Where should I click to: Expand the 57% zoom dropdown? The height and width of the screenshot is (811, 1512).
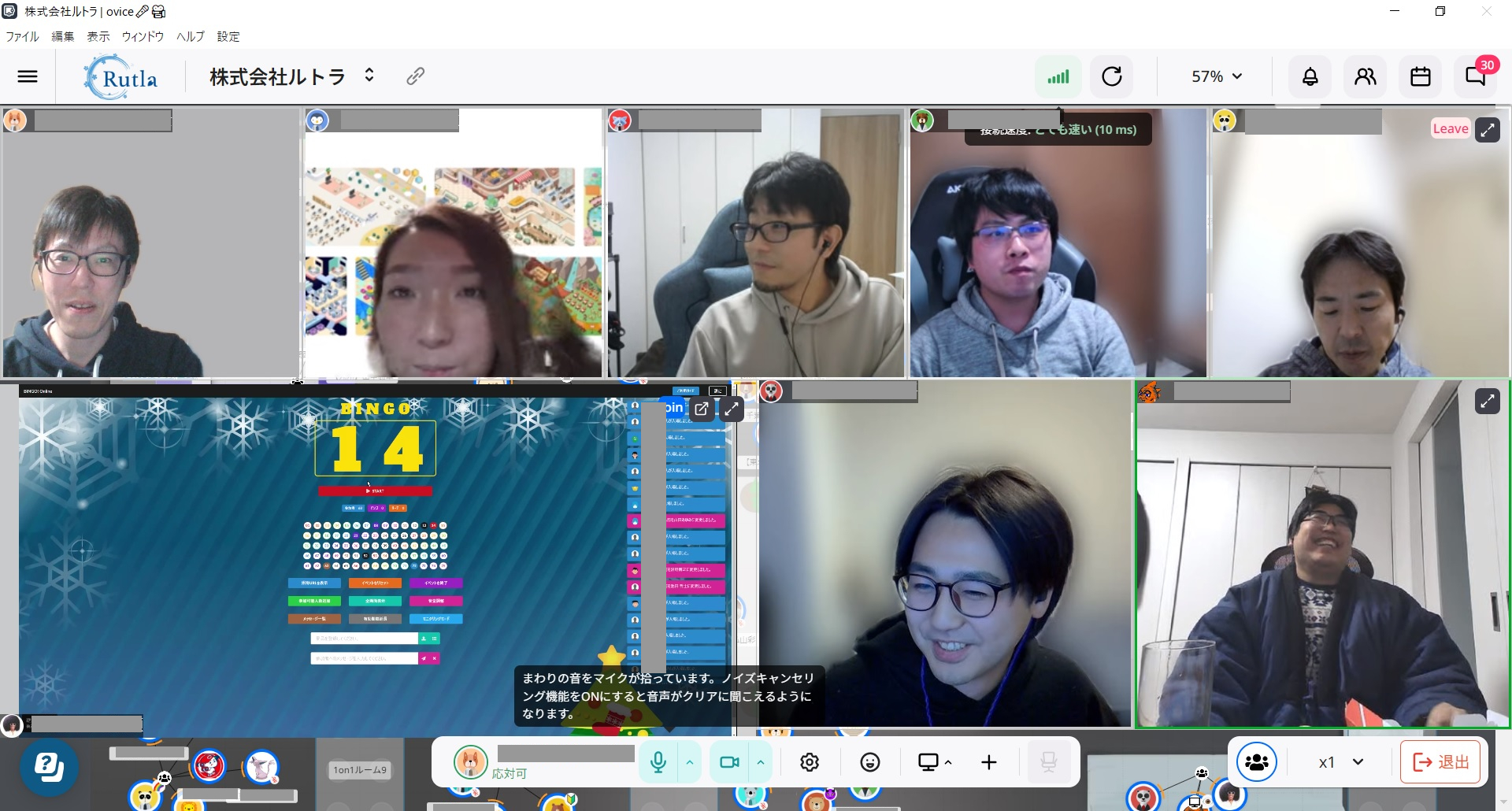1216,76
